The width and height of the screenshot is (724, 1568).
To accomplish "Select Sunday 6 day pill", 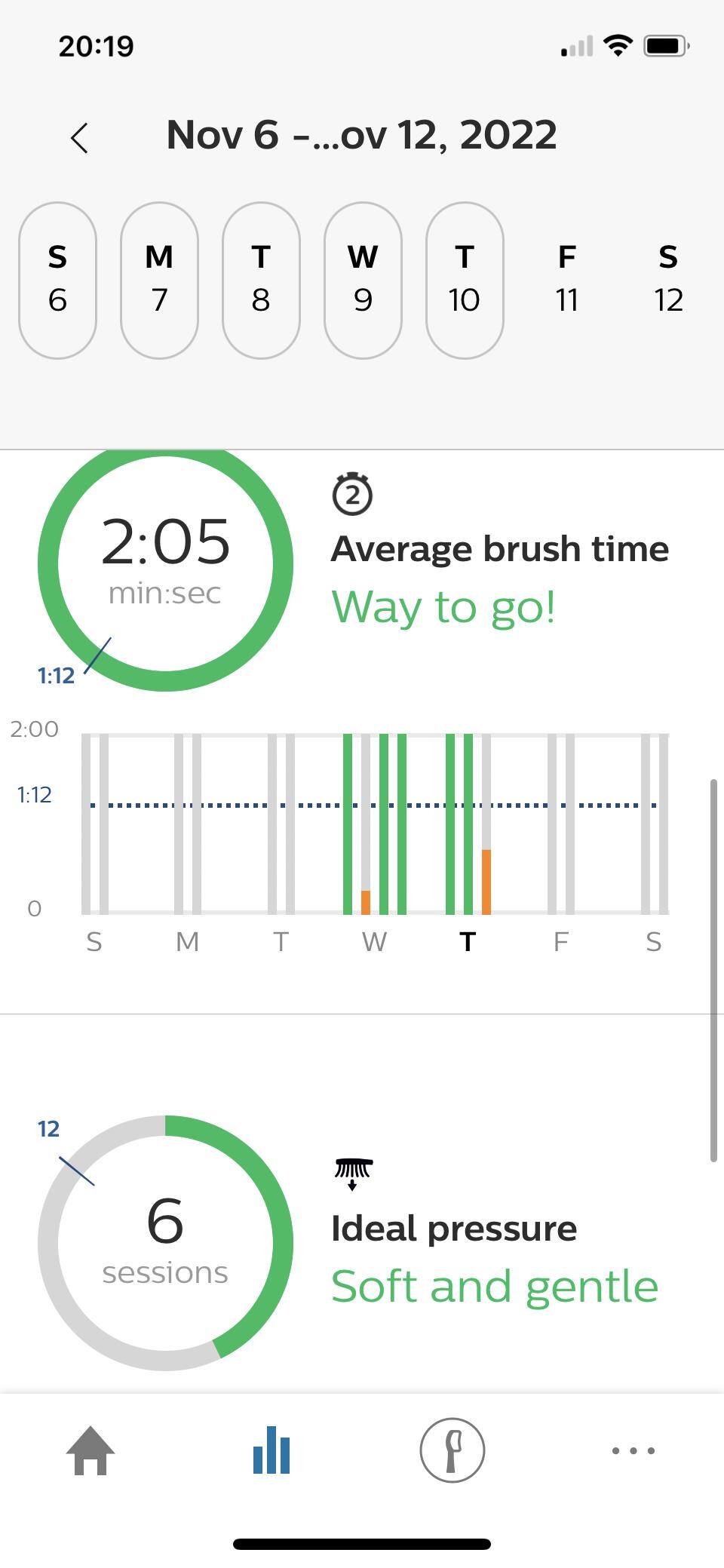I will (x=57, y=280).
